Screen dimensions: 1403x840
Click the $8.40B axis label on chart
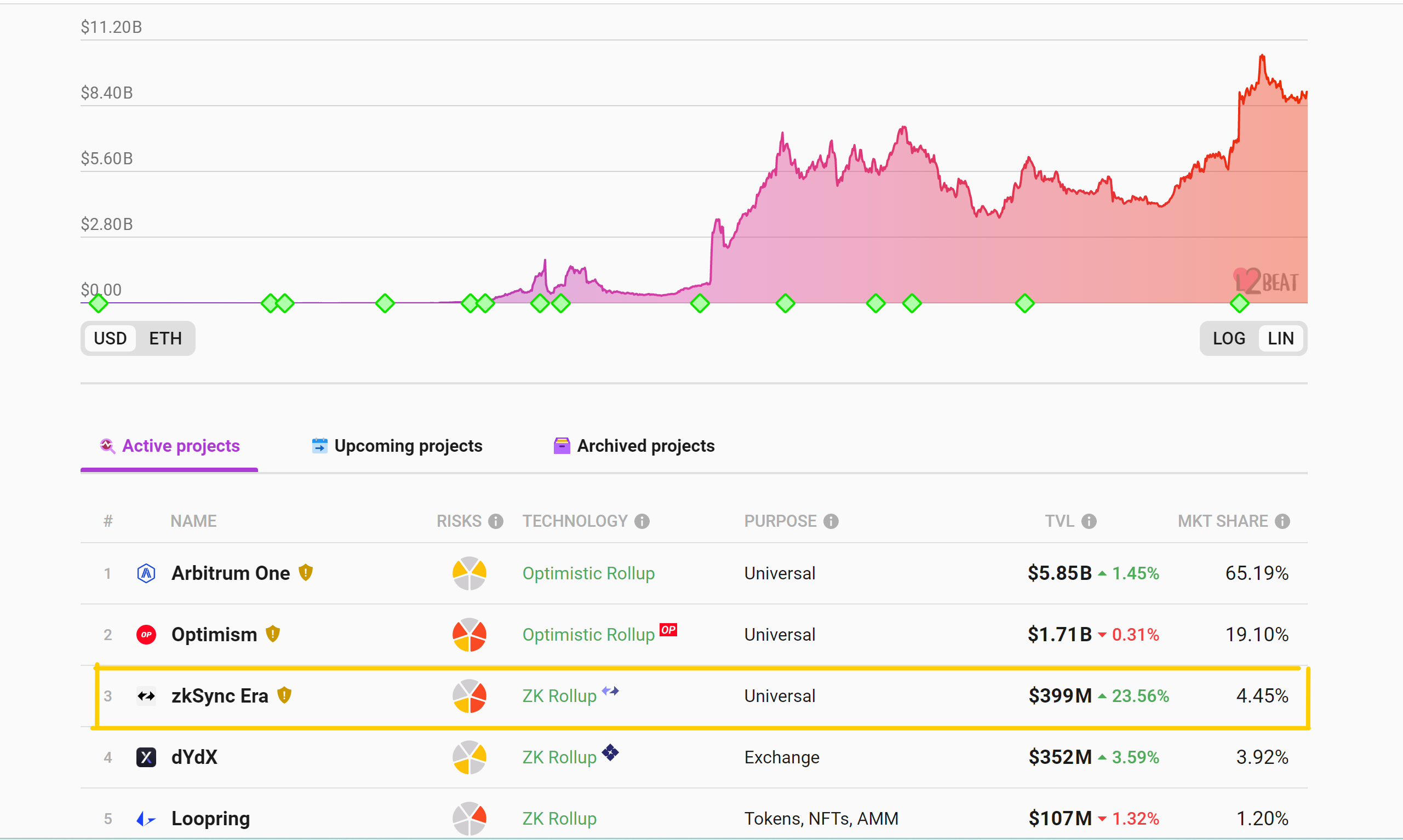click(107, 93)
